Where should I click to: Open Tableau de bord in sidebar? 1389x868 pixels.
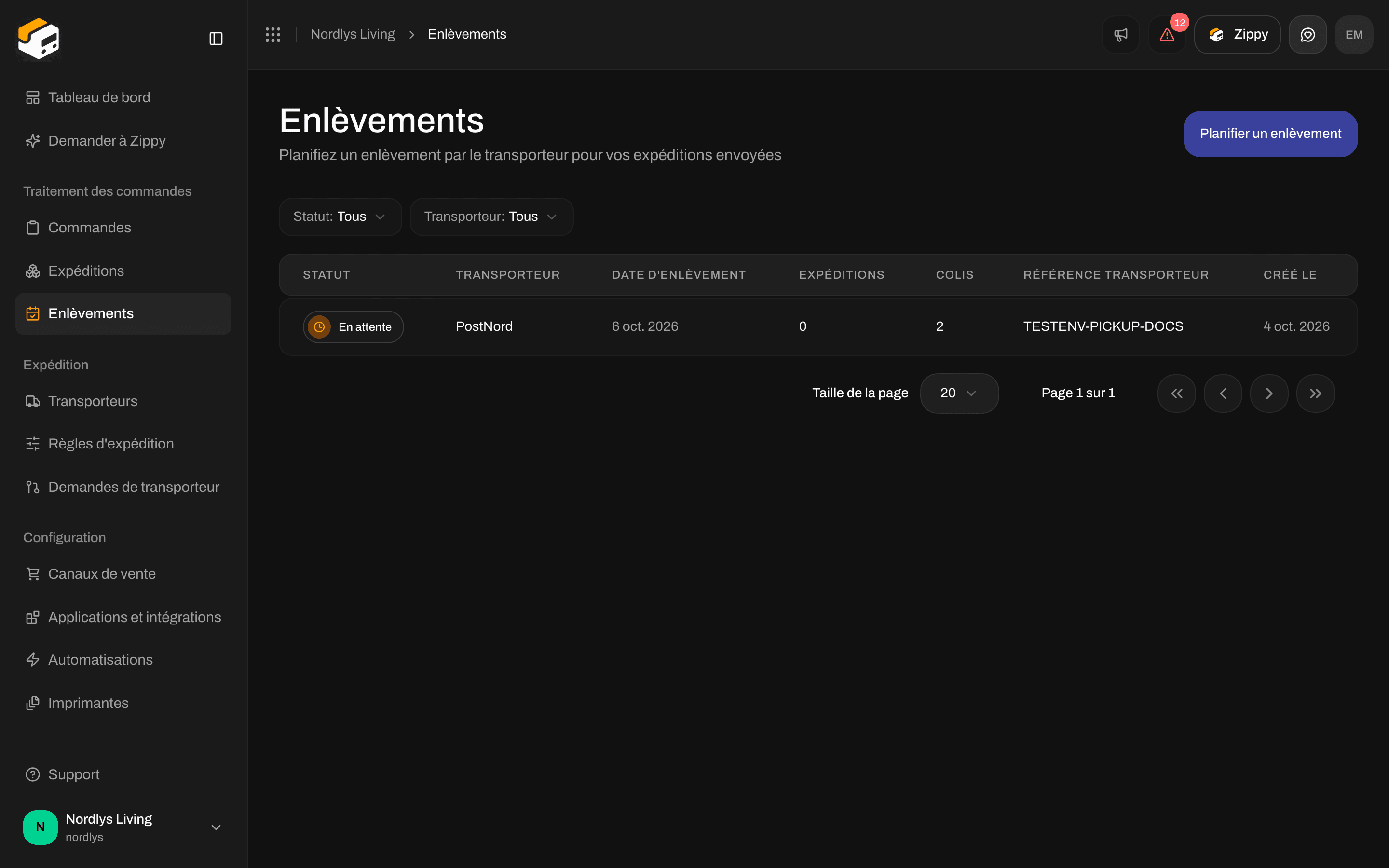(123, 97)
